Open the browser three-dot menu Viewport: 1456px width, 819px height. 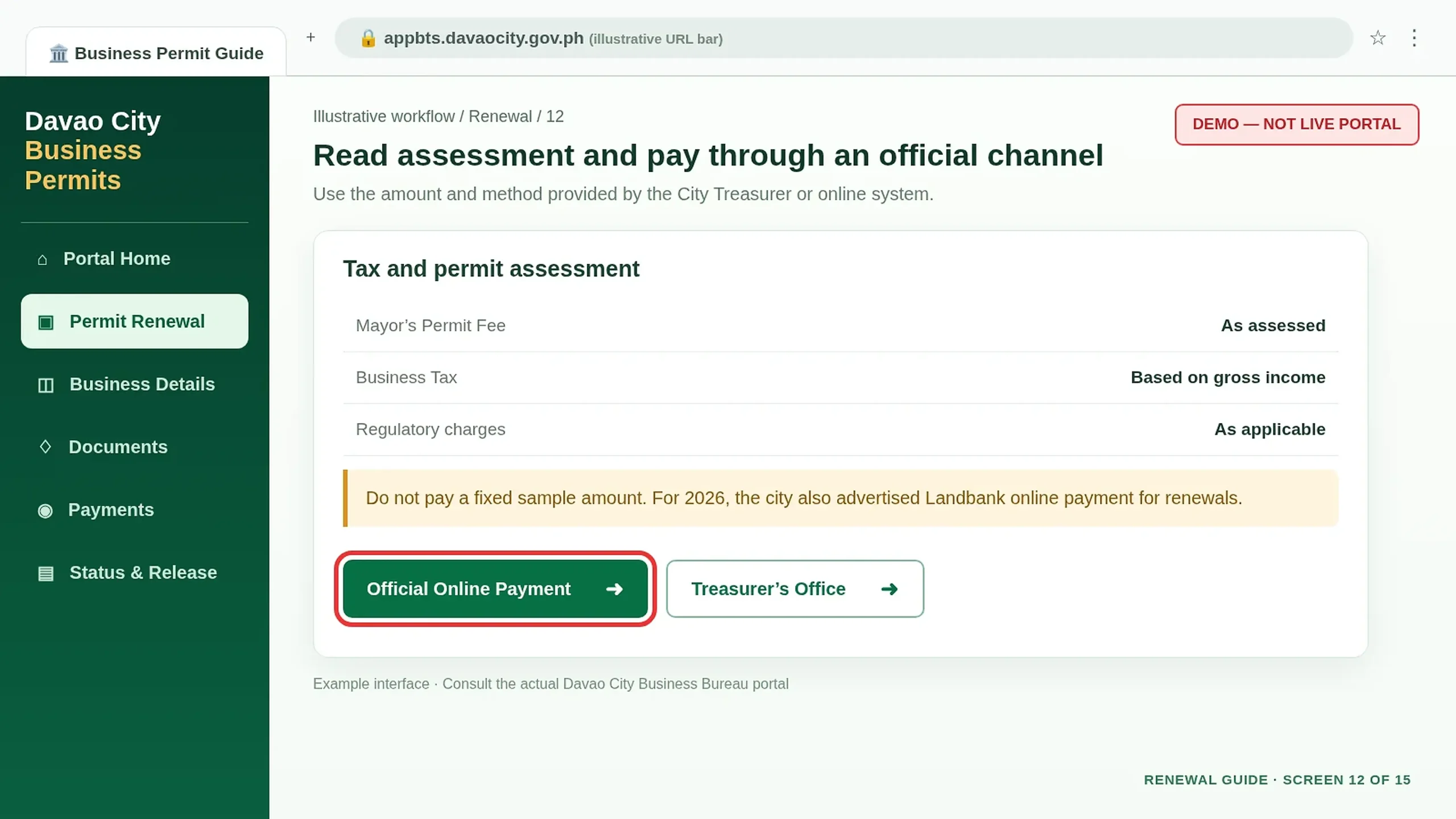[x=1414, y=38]
